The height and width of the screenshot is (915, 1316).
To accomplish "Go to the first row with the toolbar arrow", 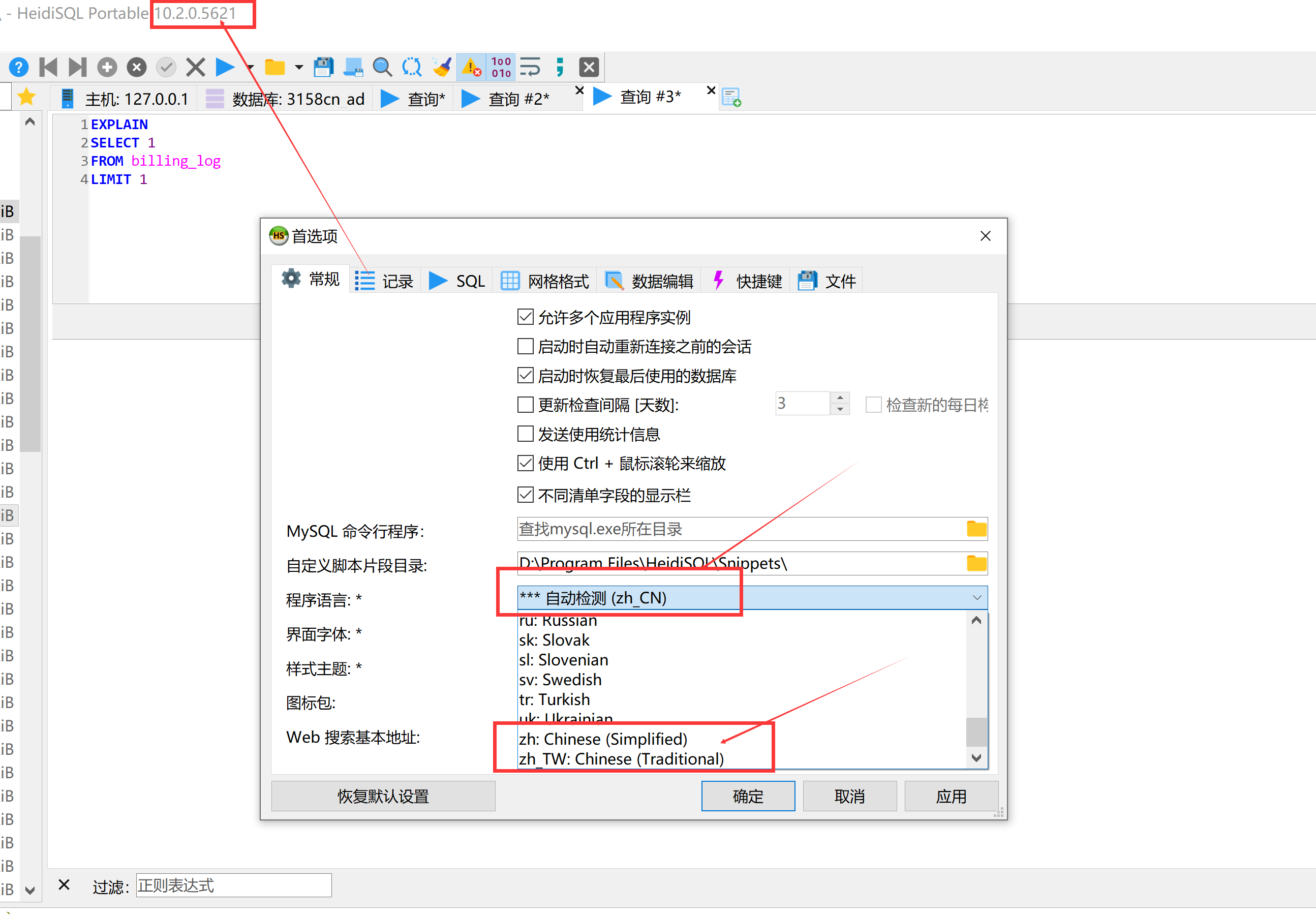I will [48, 67].
